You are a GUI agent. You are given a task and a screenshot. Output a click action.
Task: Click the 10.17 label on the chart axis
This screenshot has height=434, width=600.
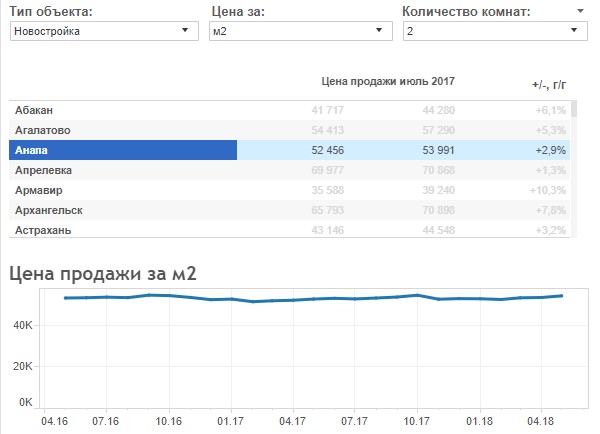point(417,422)
